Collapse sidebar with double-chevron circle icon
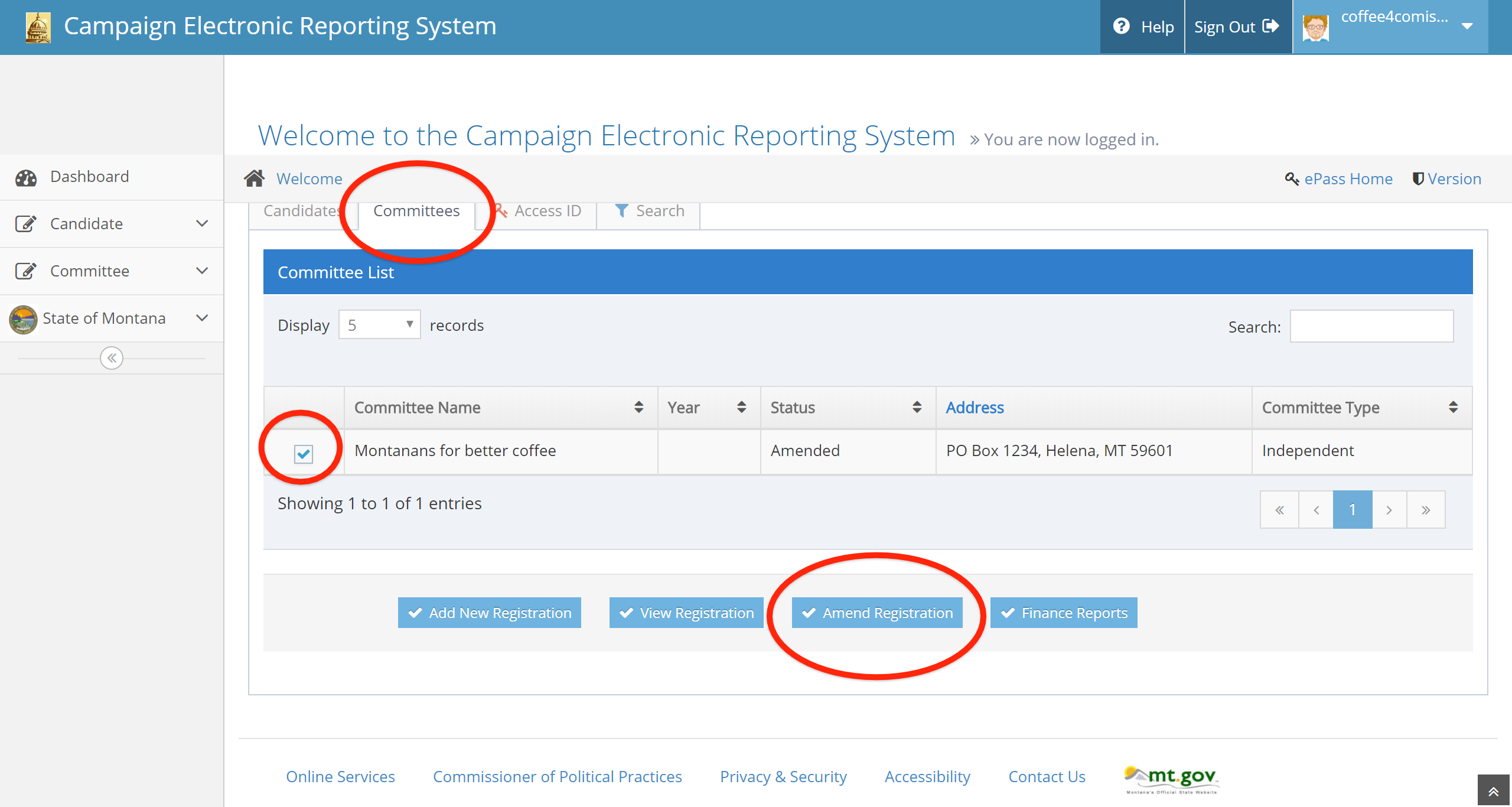 pos(112,358)
